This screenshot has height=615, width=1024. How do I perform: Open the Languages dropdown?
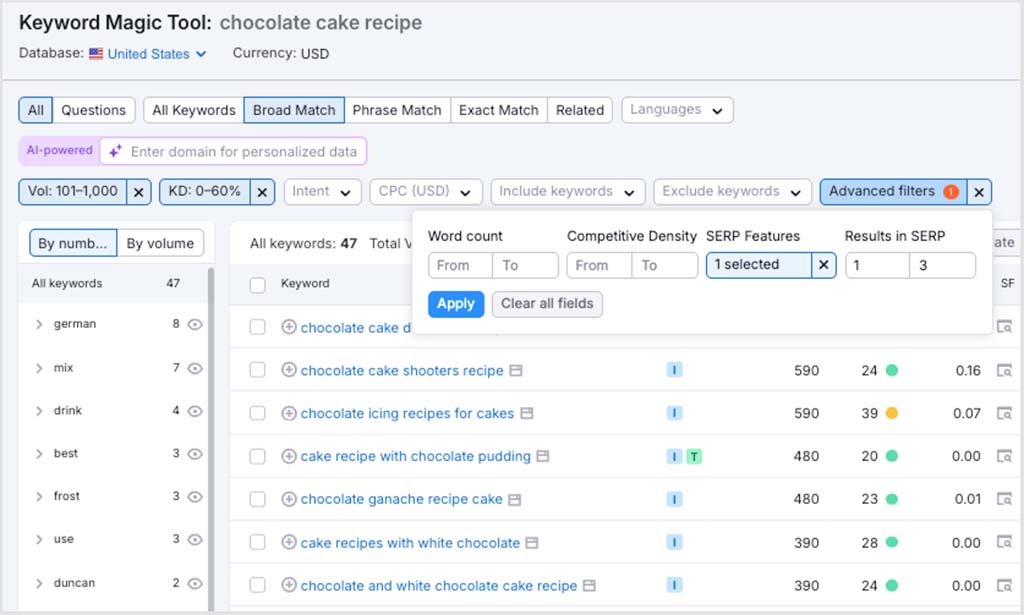pyautogui.click(x=677, y=110)
